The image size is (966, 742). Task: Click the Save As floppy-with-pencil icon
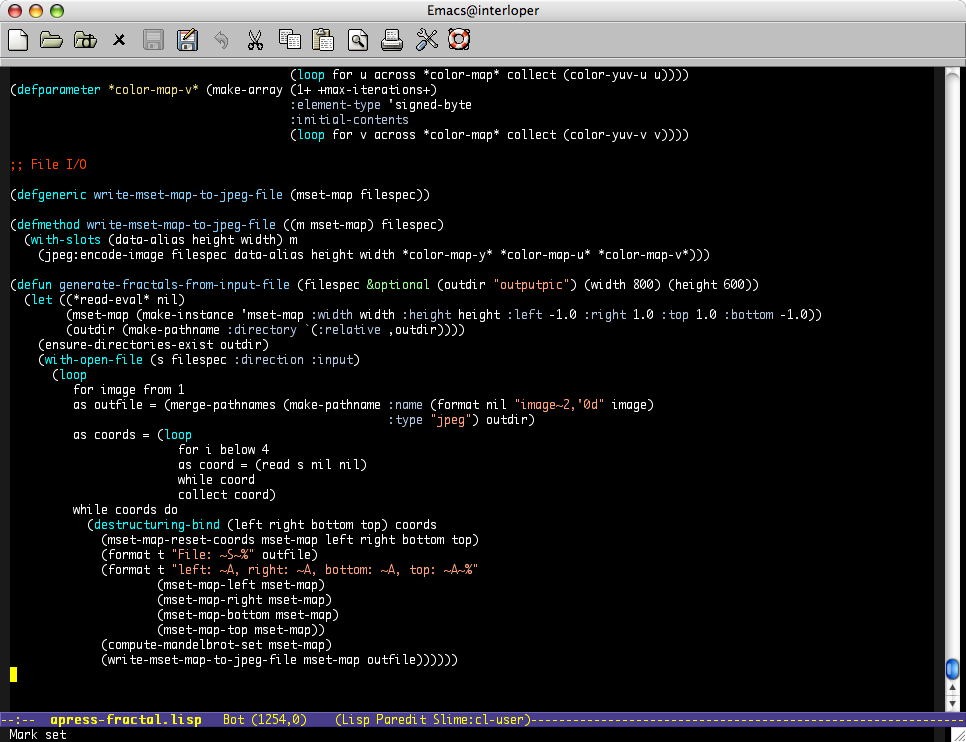(x=187, y=40)
